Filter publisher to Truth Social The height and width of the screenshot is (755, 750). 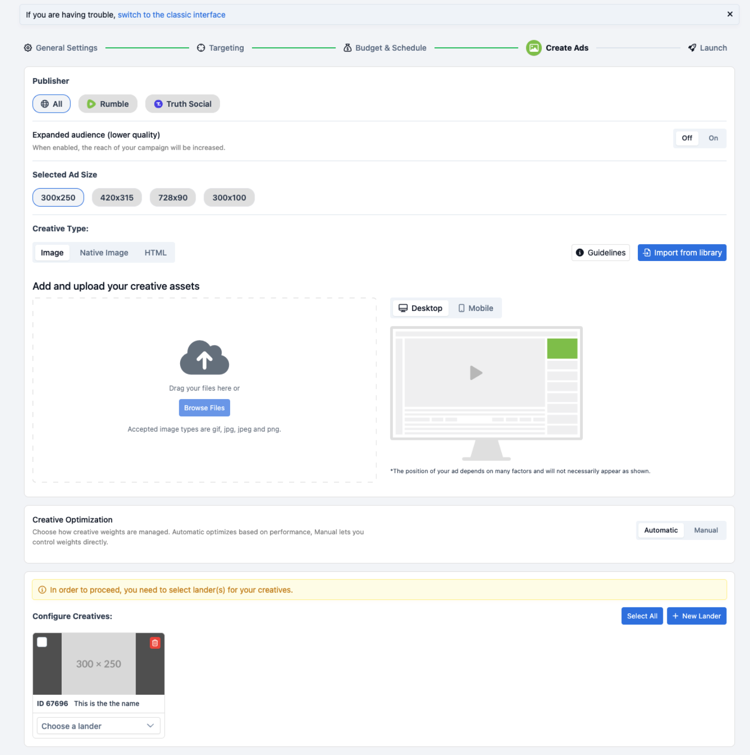coord(182,104)
